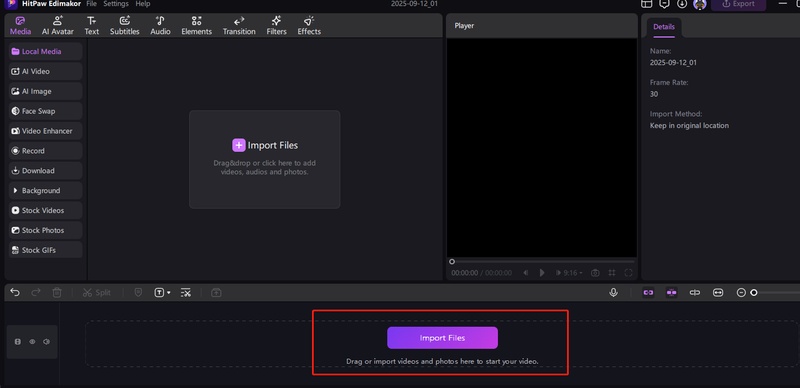Click the redo arrow icon
Viewport: 800px width, 388px height.
click(x=36, y=293)
